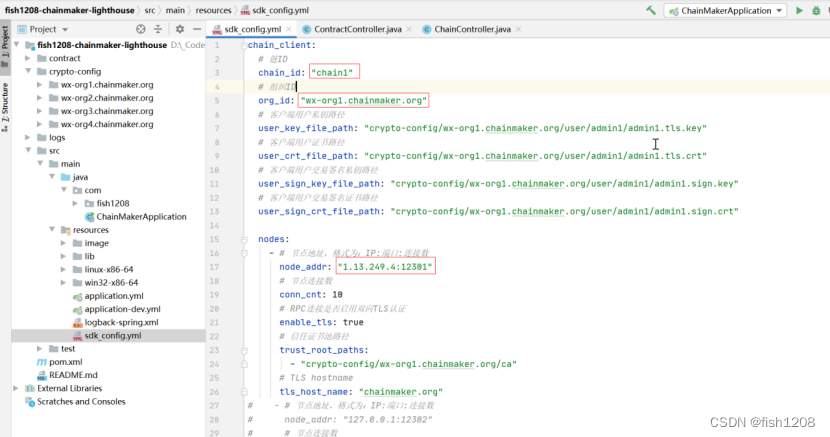830x437 pixels.
Task: Select wx-org3.chainmaker.org folder
Action: (106, 111)
